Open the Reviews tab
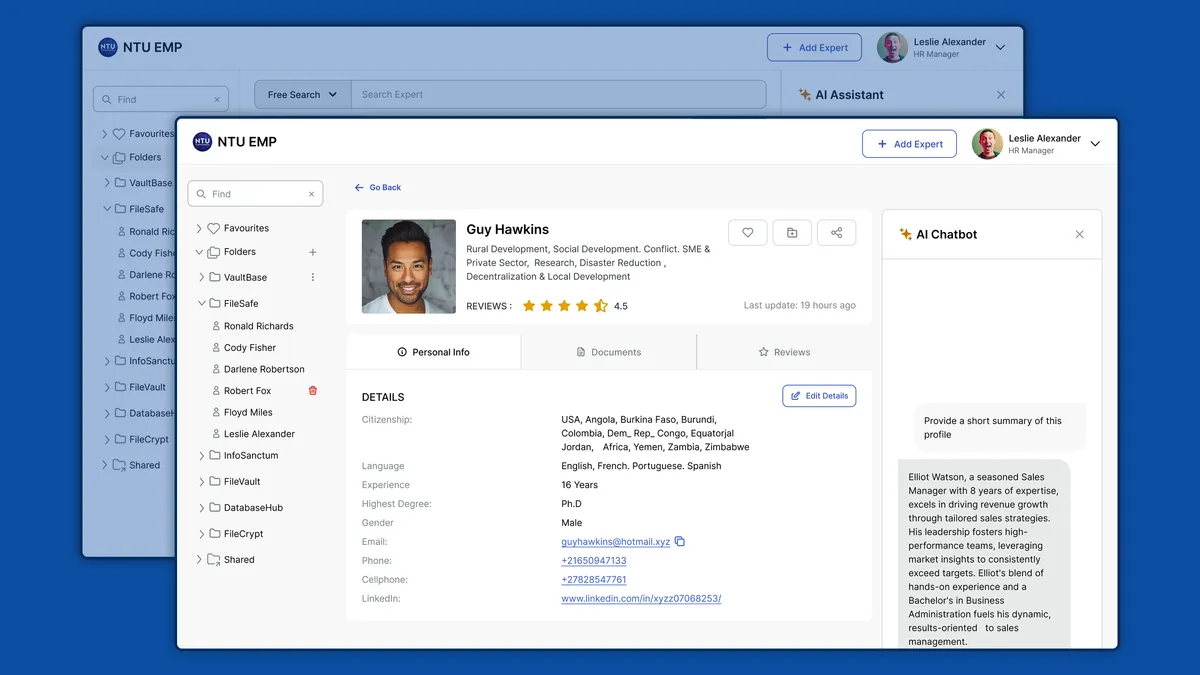This screenshot has width=1200, height=675. pyautogui.click(x=784, y=352)
